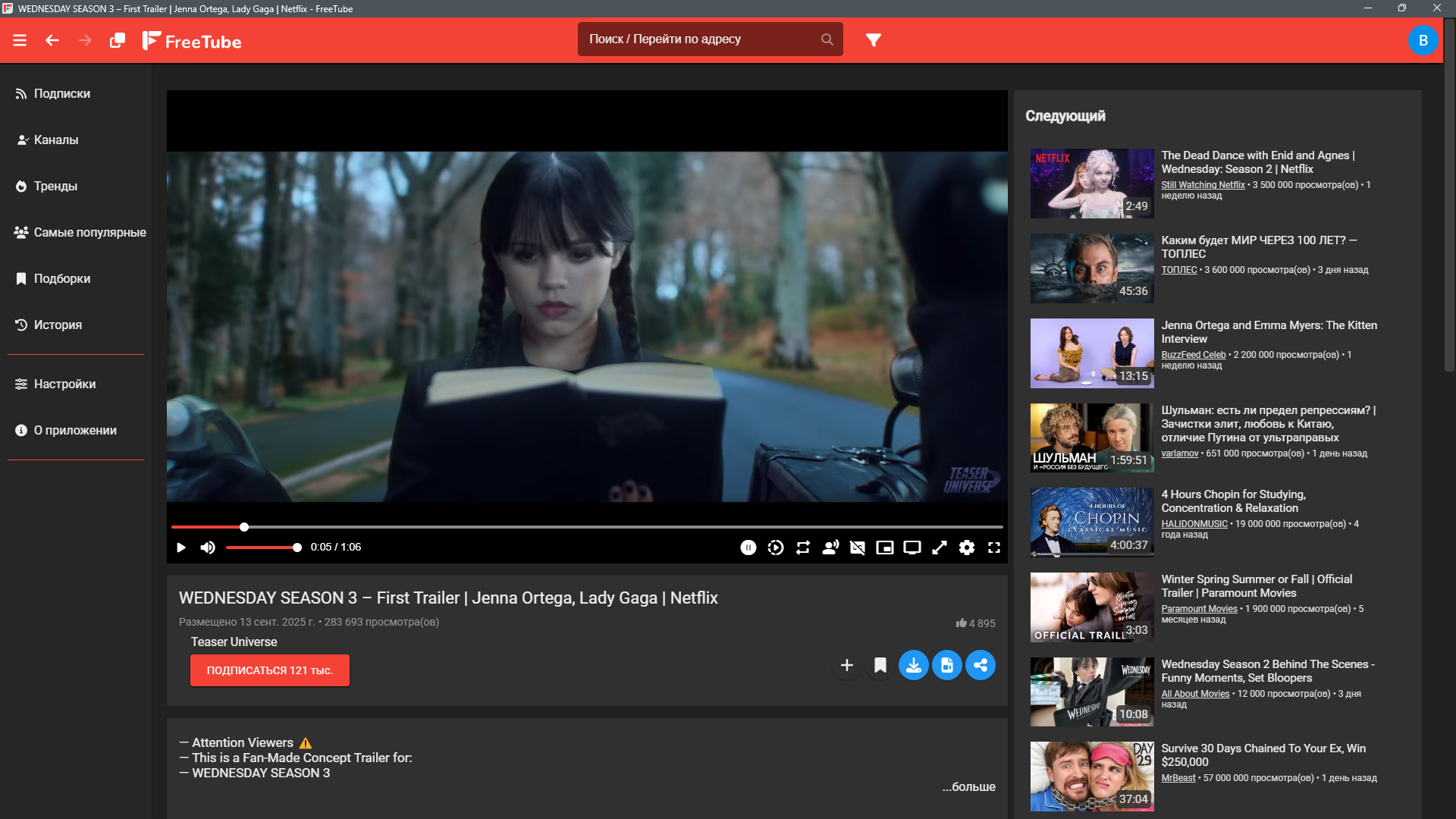Open Jenna Ortega Kitten Interview title
This screenshot has height=819, width=1456.
1269,331
